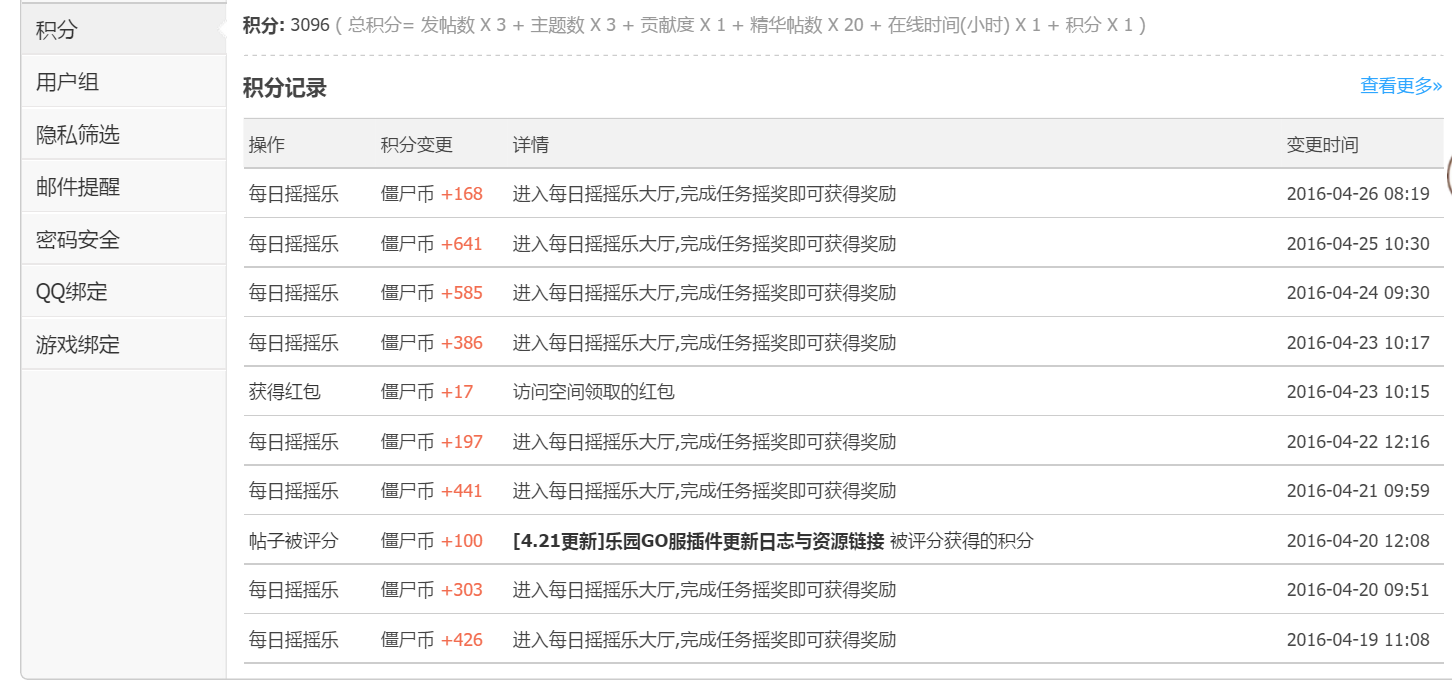The height and width of the screenshot is (690, 1452).
Task: Open the 用户组 settings section
Action: tap(67, 82)
